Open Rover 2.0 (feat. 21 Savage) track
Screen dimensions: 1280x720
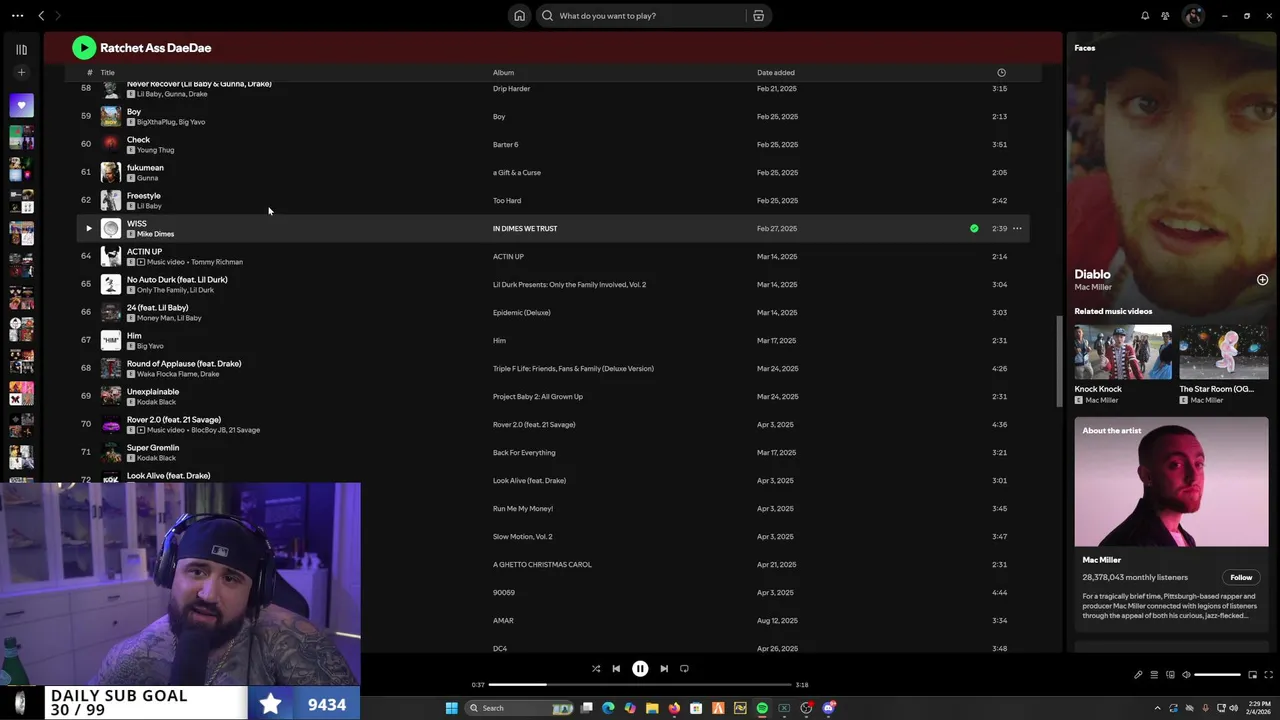(174, 420)
